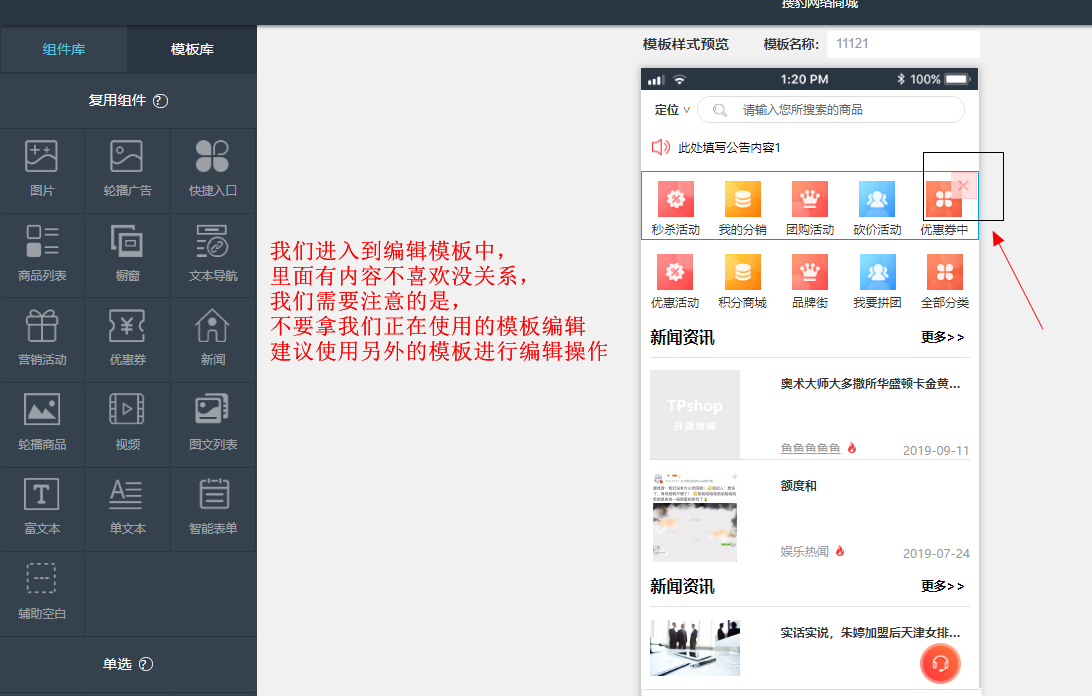1092x696 pixels.
Task: Open the red customer service headset button
Action: 939,663
